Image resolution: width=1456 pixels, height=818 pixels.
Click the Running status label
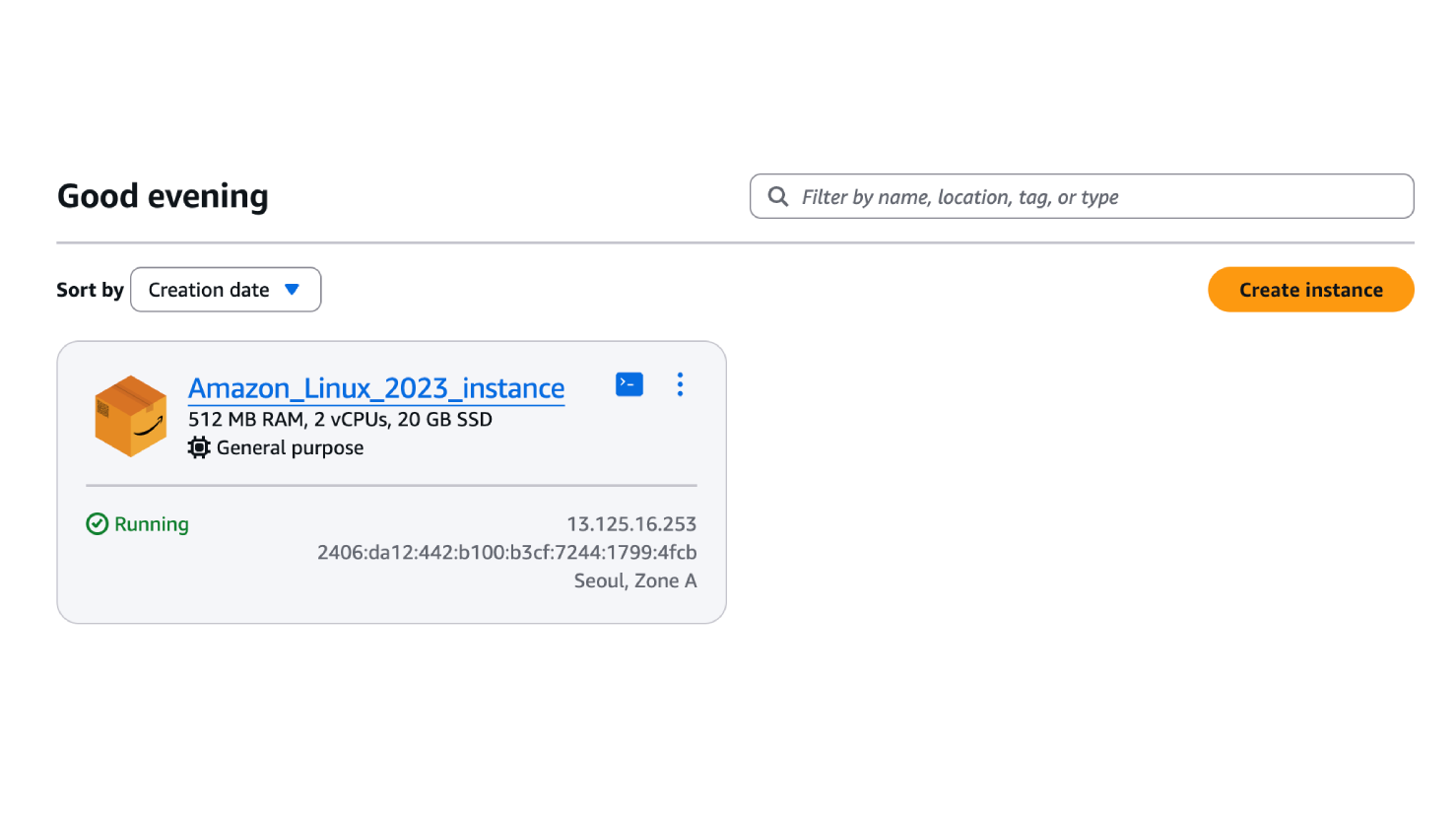pos(150,523)
